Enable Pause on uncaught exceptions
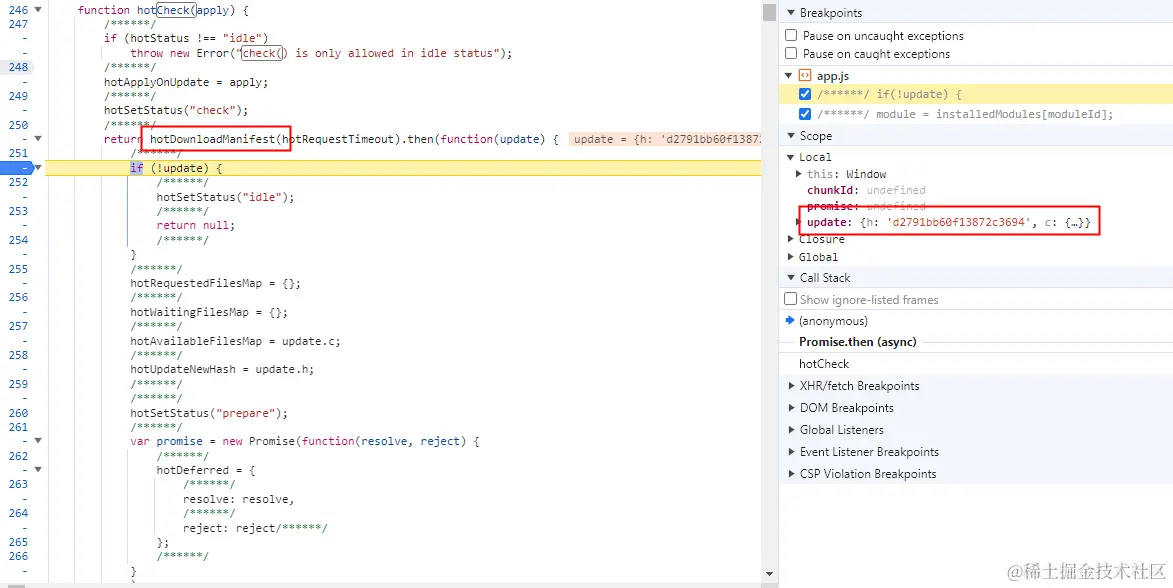This screenshot has width=1173, height=588. pyautogui.click(x=791, y=36)
